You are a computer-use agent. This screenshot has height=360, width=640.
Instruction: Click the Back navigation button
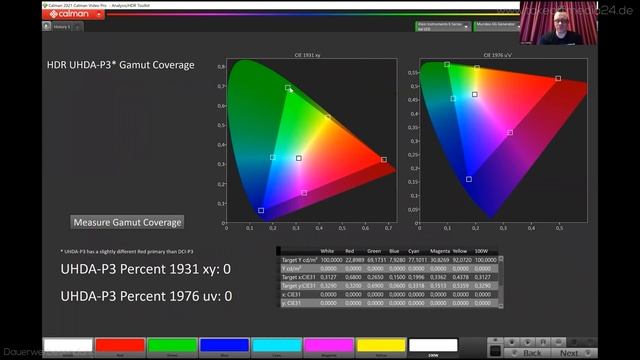[527, 353]
